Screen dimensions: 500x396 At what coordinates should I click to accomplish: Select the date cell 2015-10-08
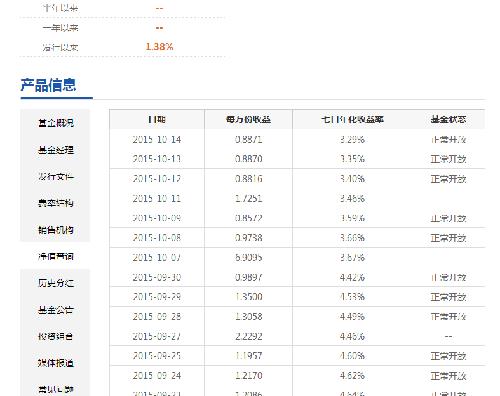tap(157, 238)
